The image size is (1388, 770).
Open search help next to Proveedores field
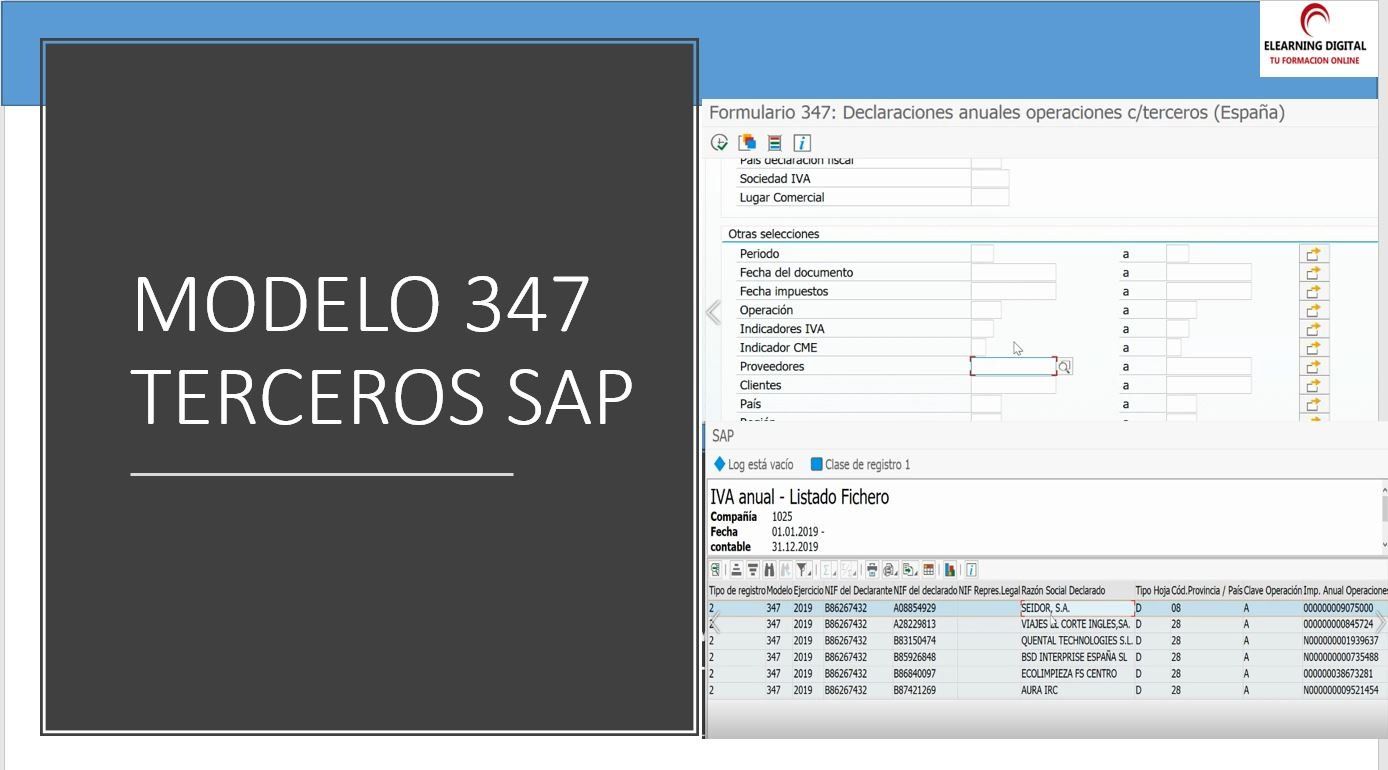pyautogui.click(x=1065, y=367)
